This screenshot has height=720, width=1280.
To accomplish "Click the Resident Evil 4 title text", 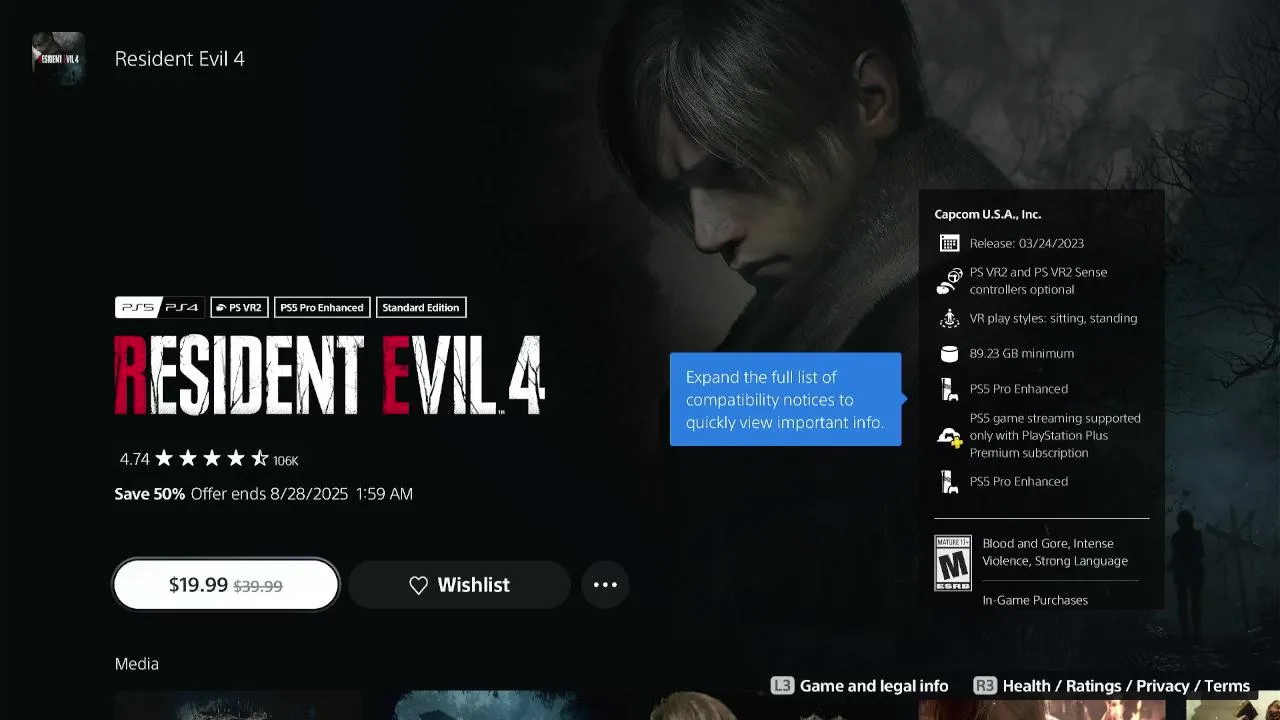I will [180, 58].
